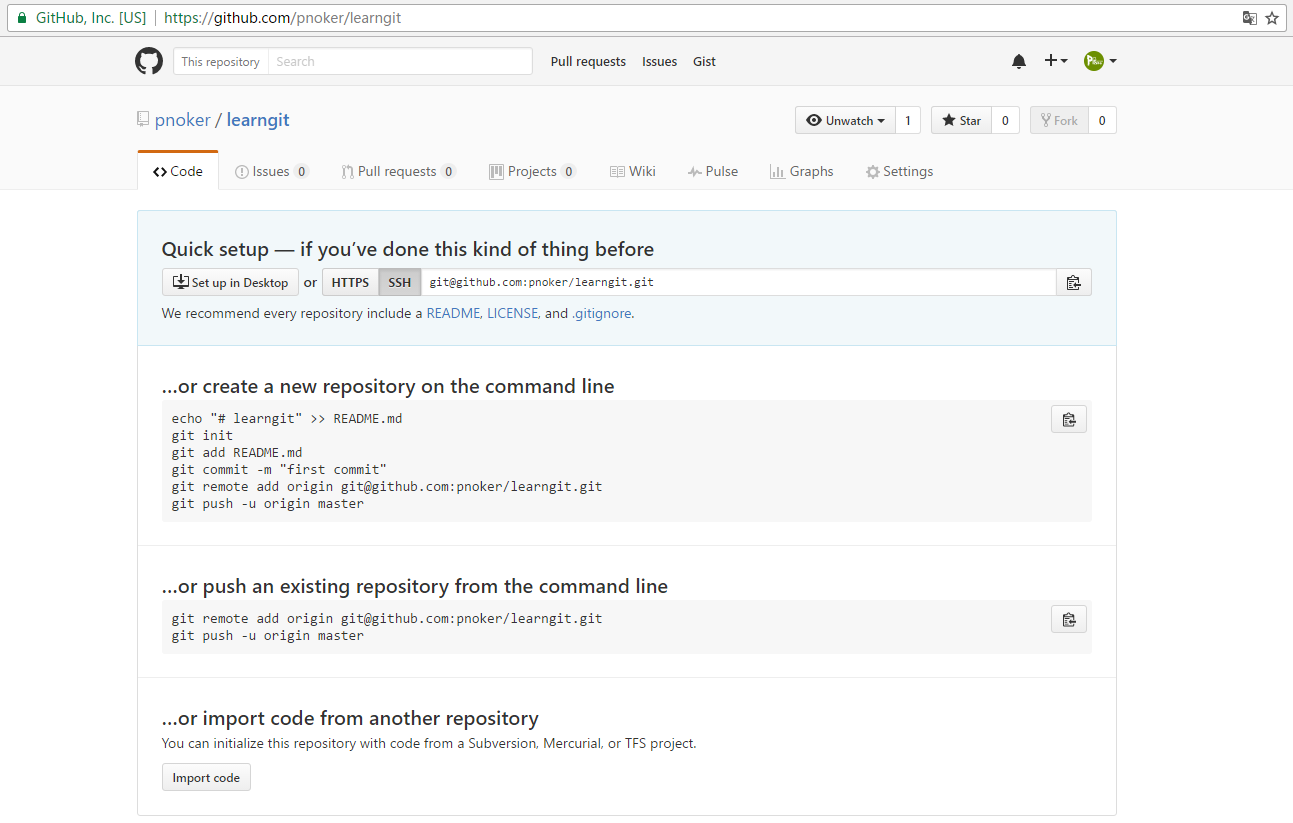Copy the push existing repository commands

point(1069,619)
